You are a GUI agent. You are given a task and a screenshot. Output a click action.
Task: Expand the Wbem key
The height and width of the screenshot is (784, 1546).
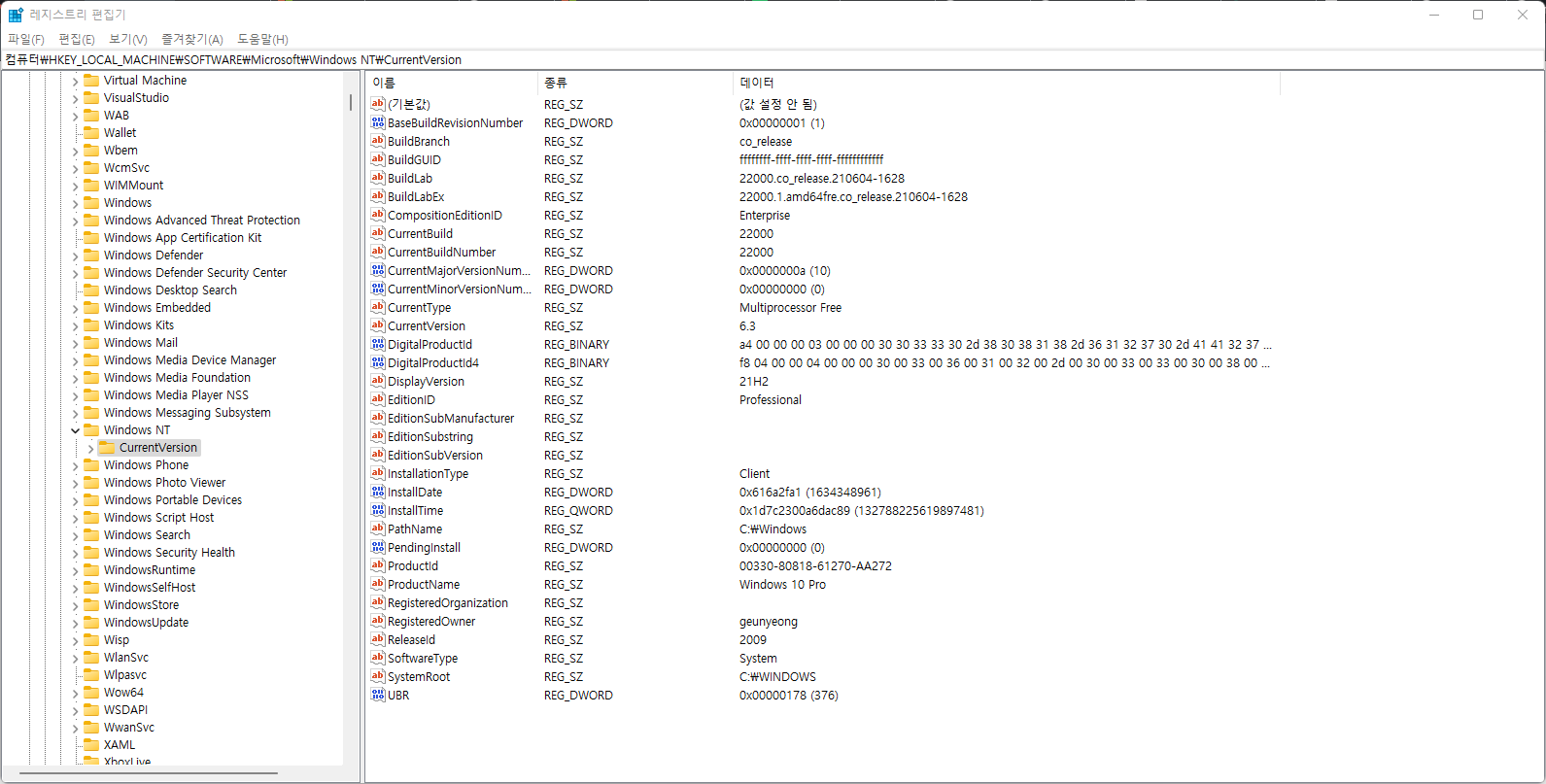[x=75, y=151]
